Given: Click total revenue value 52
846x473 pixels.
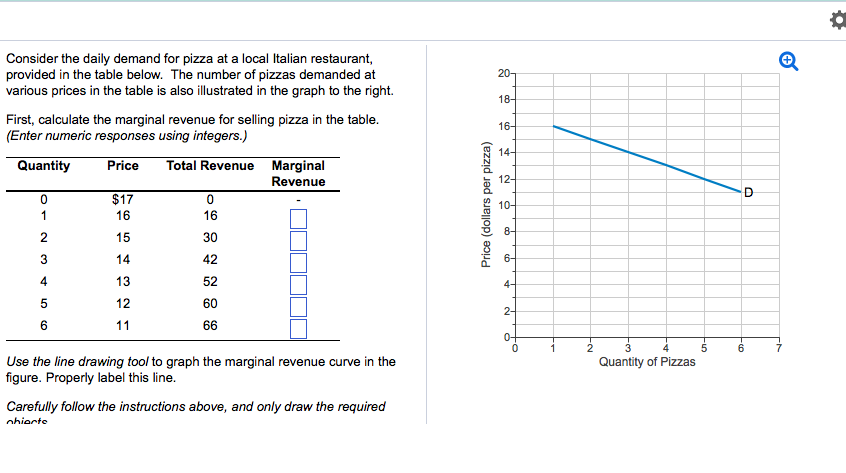Looking at the screenshot, I should [210, 282].
